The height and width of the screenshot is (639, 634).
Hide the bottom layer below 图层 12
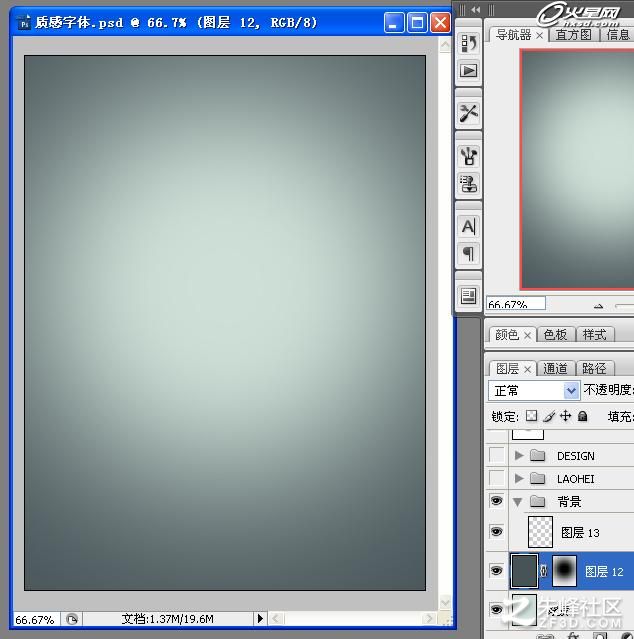(x=496, y=609)
